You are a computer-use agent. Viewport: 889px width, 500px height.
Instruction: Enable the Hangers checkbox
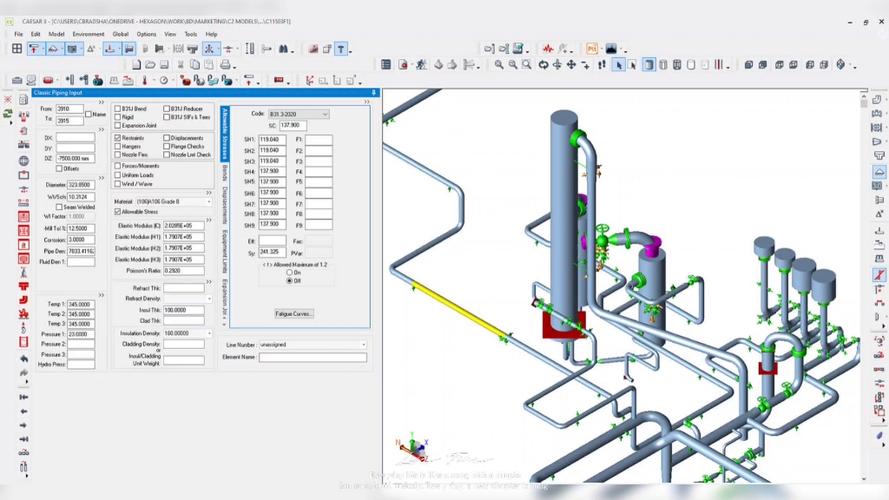(x=118, y=146)
